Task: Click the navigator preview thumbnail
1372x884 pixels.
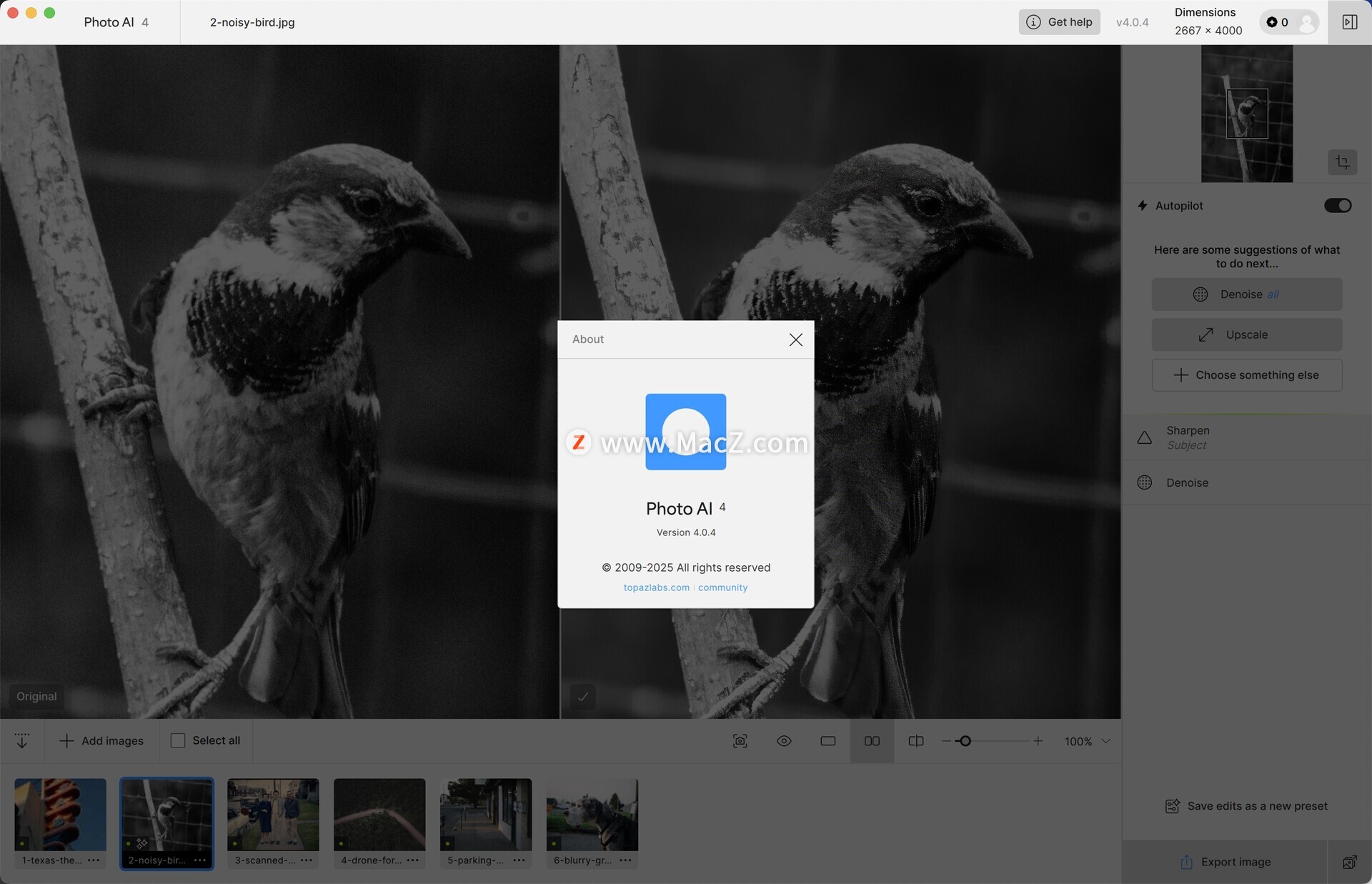Action: [x=1246, y=114]
